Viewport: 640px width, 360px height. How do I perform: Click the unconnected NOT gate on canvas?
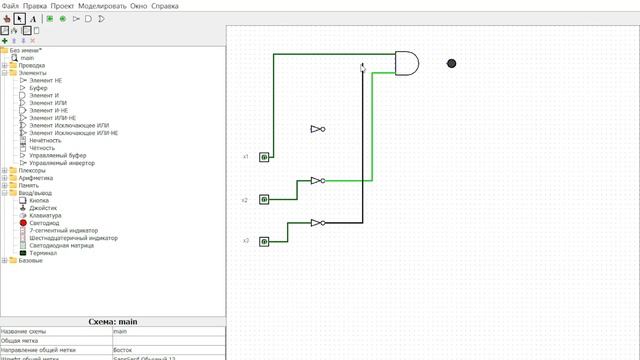318,129
